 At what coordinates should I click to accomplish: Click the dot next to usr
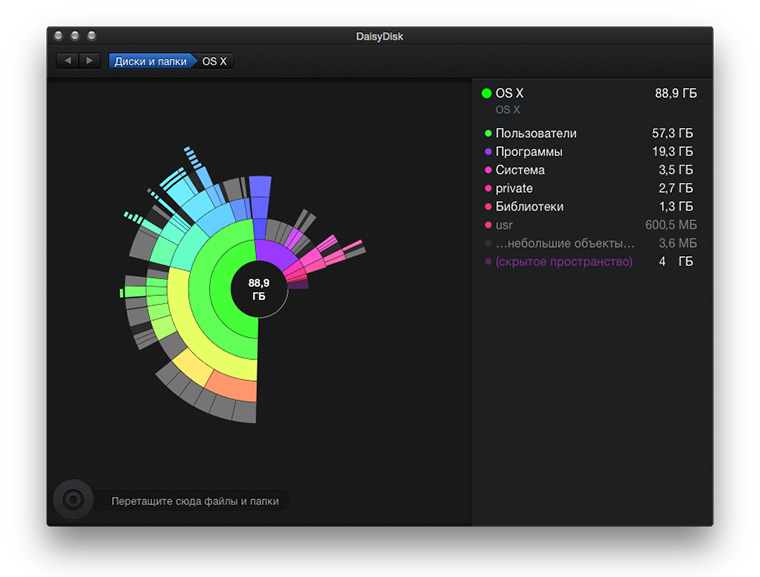click(488, 225)
